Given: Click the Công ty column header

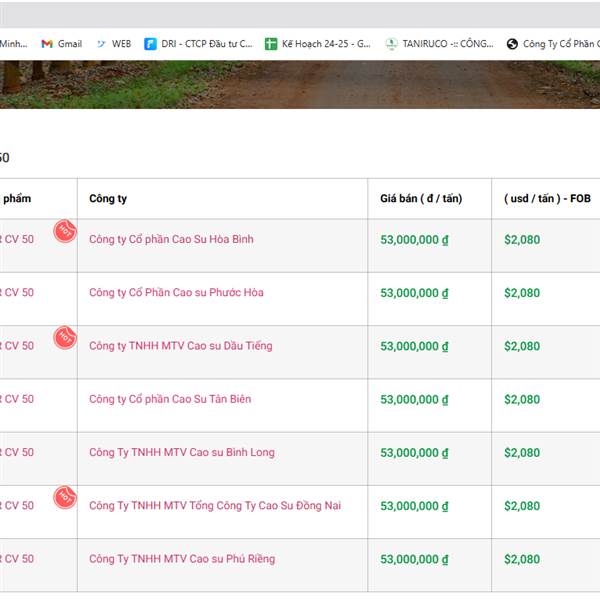Looking at the screenshot, I should coord(108,199).
